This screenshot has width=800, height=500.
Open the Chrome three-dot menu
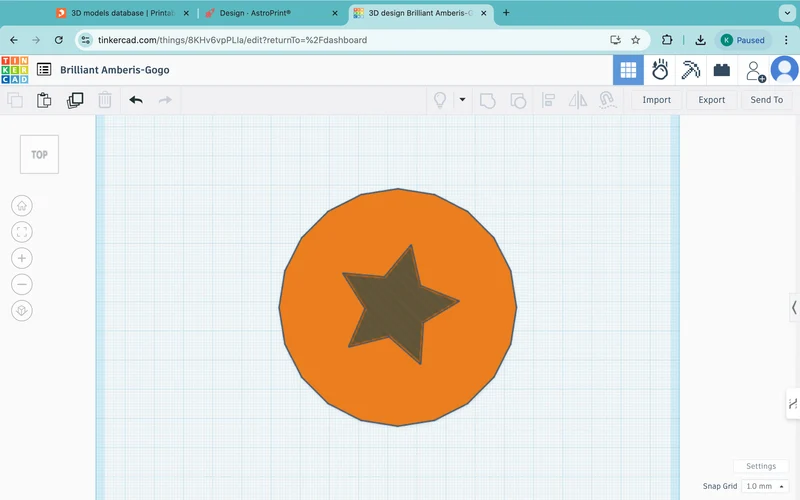[x=786, y=40]
